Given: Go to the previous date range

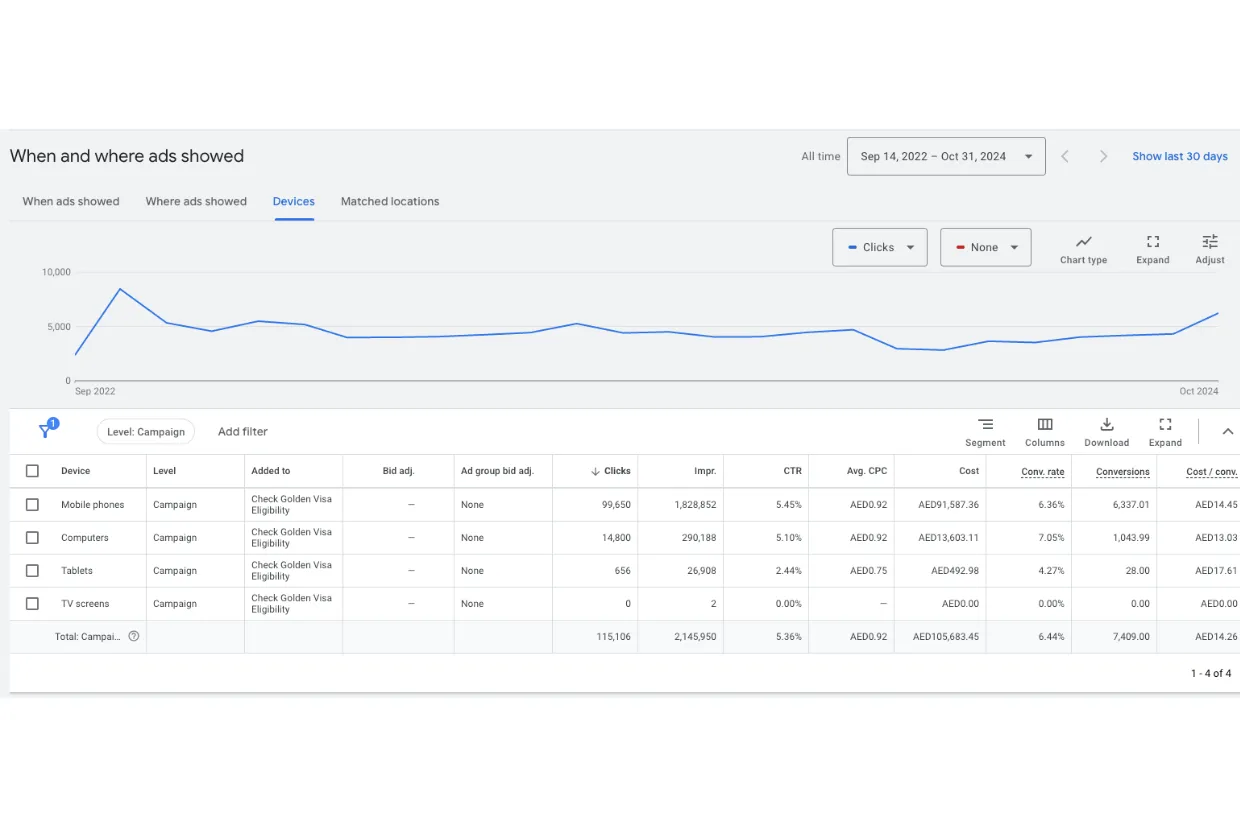Looking at the screenshot, I should point(1065,156).
